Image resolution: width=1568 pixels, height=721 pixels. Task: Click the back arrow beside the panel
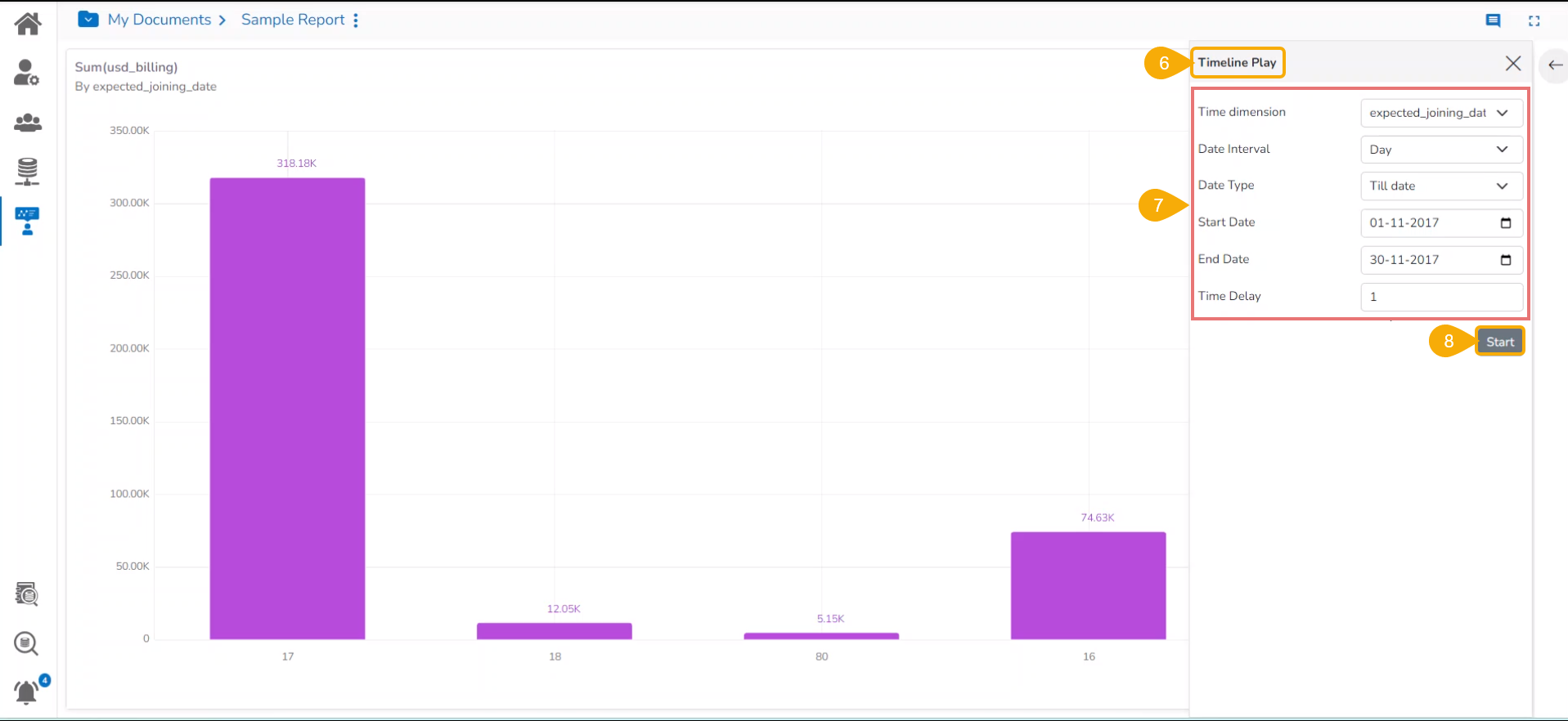1555,65
